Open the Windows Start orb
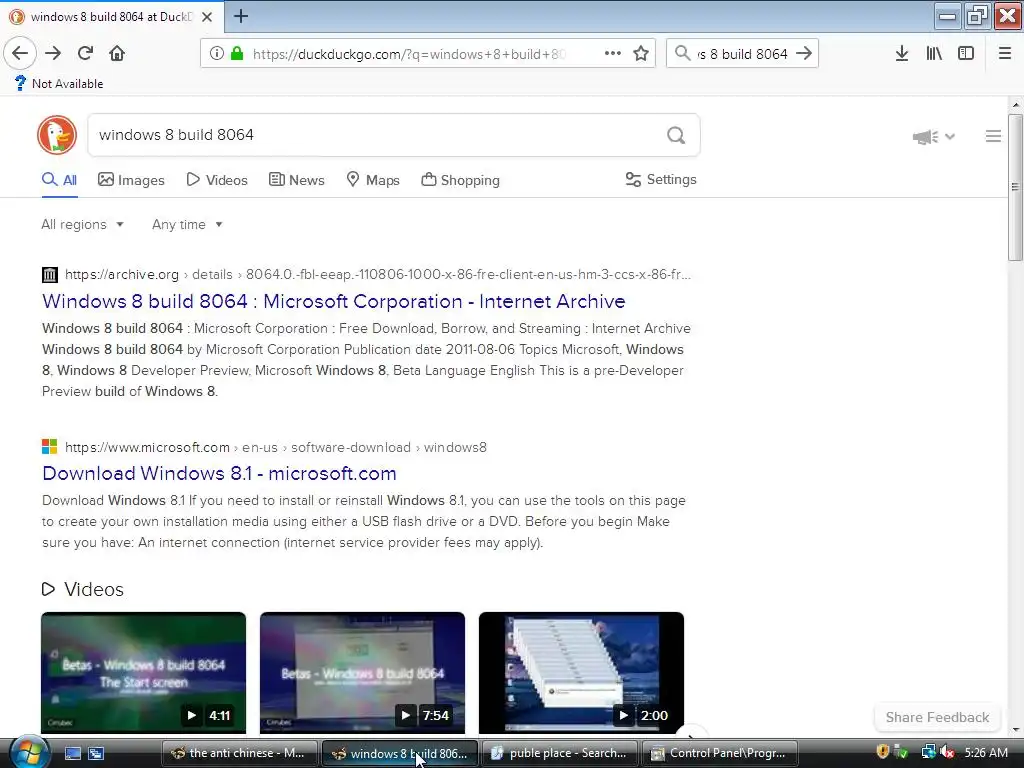This screenshot has width=1024, height=768. pyautogui.click(x=29, y=752)
